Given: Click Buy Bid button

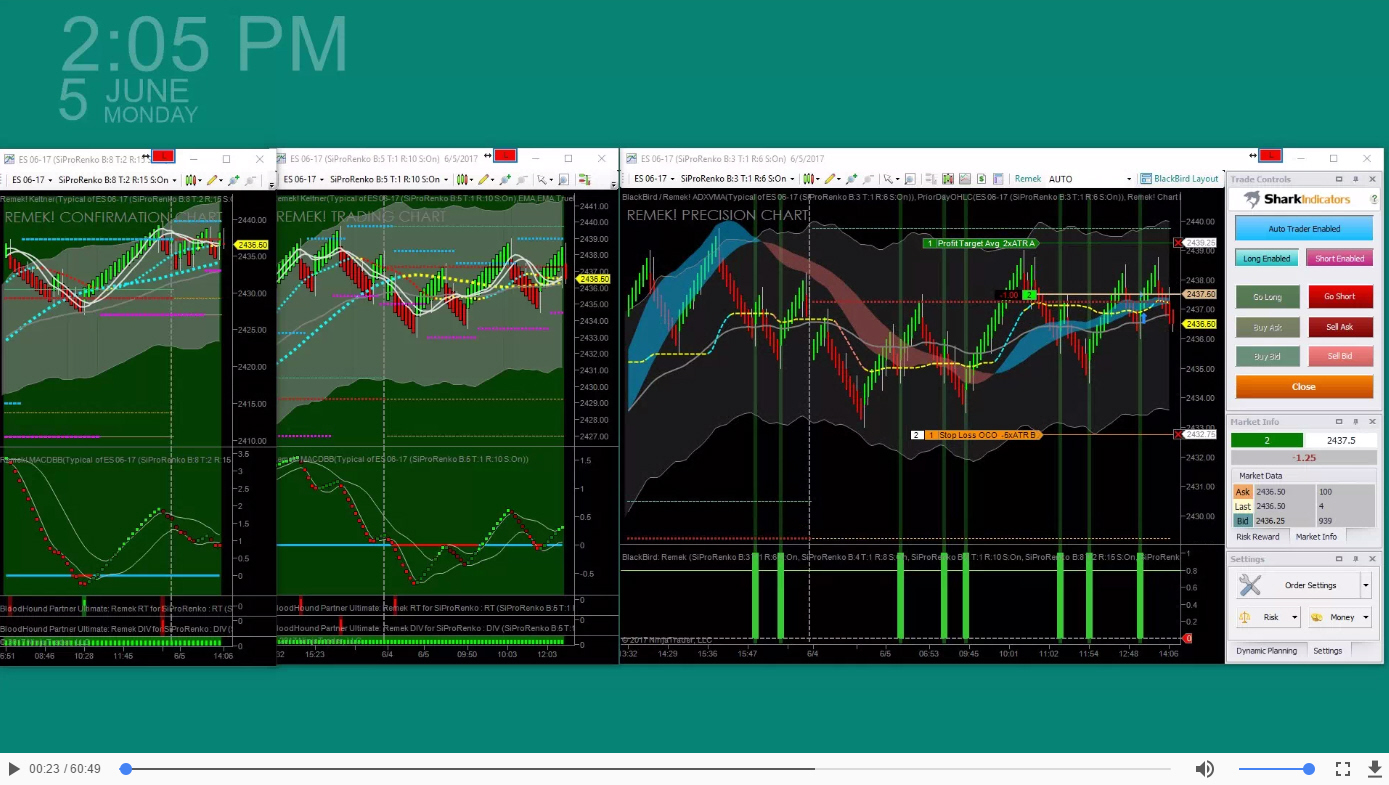Looking at the screenshot, I should point(1267,356).
